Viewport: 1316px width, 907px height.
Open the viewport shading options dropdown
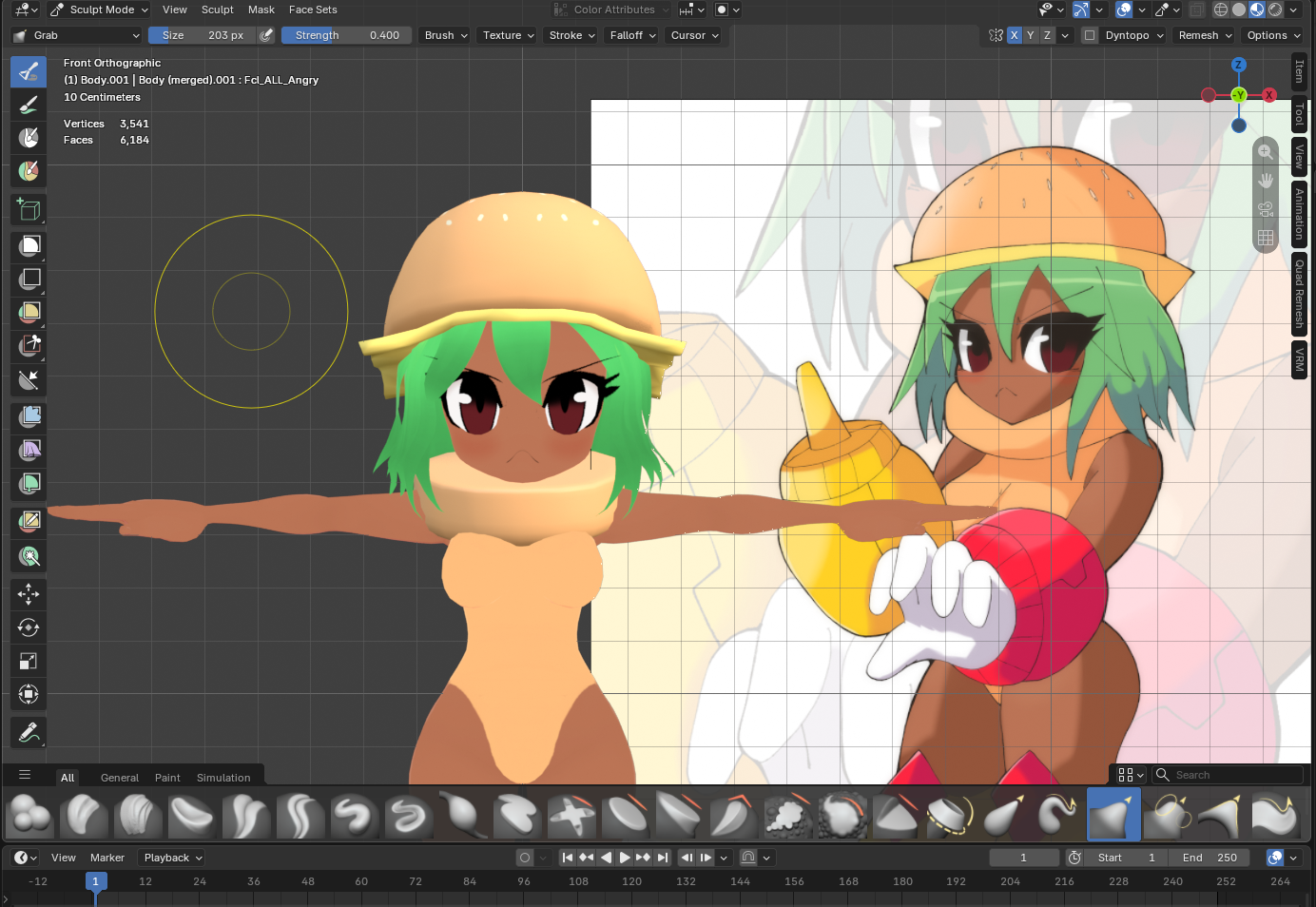(x=1293, y=10)
